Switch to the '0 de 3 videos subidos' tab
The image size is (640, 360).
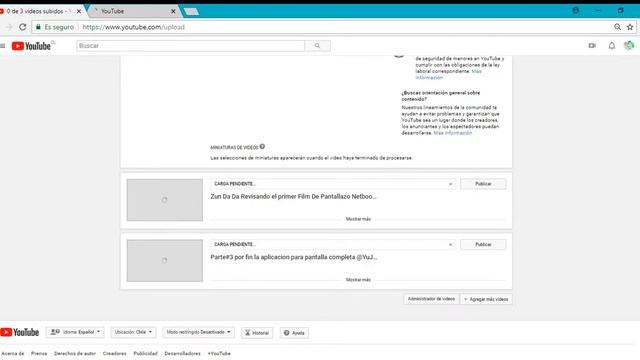39,11
